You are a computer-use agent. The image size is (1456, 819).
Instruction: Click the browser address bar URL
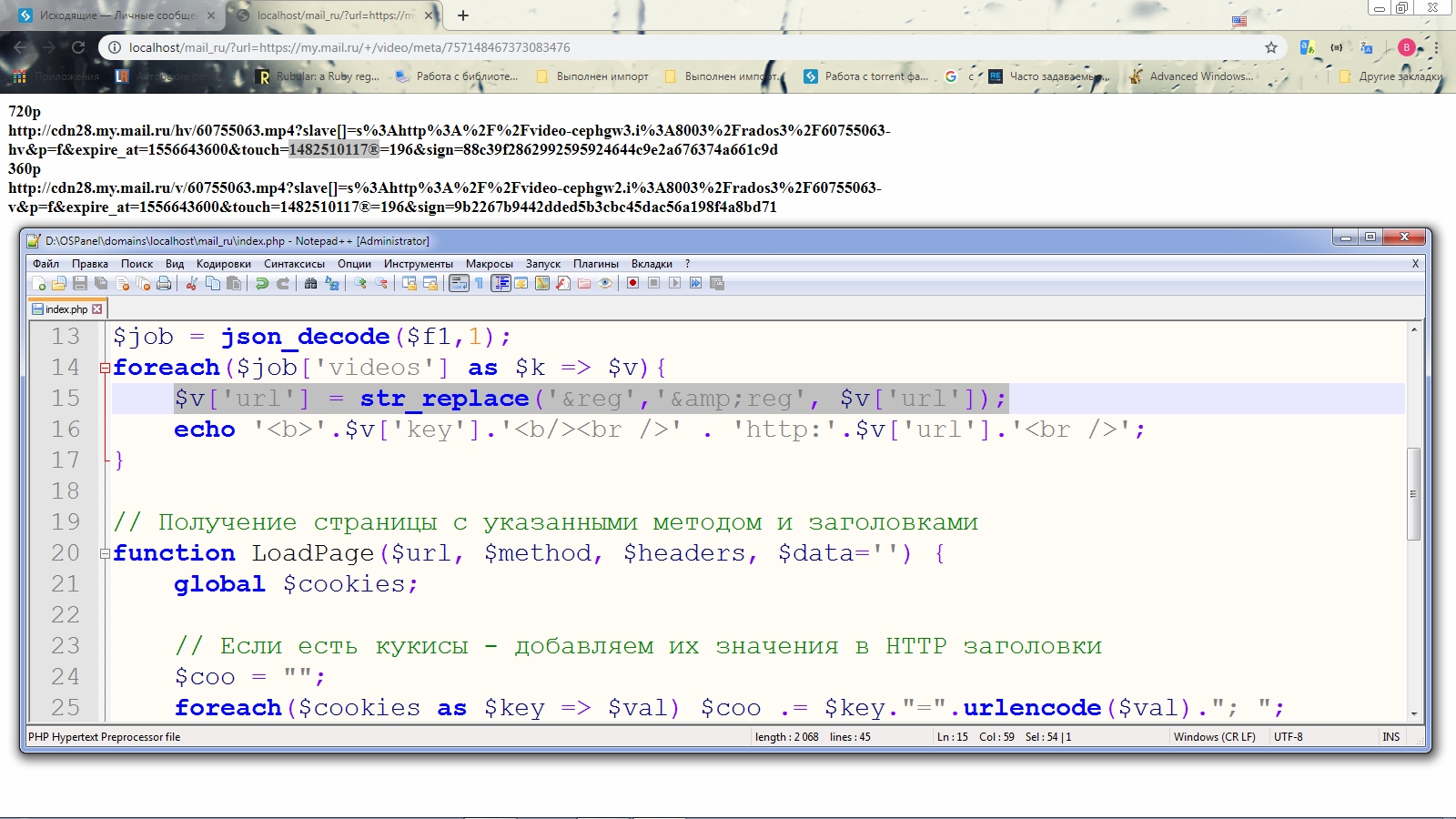pyautogui.click(x=349, y=47)
